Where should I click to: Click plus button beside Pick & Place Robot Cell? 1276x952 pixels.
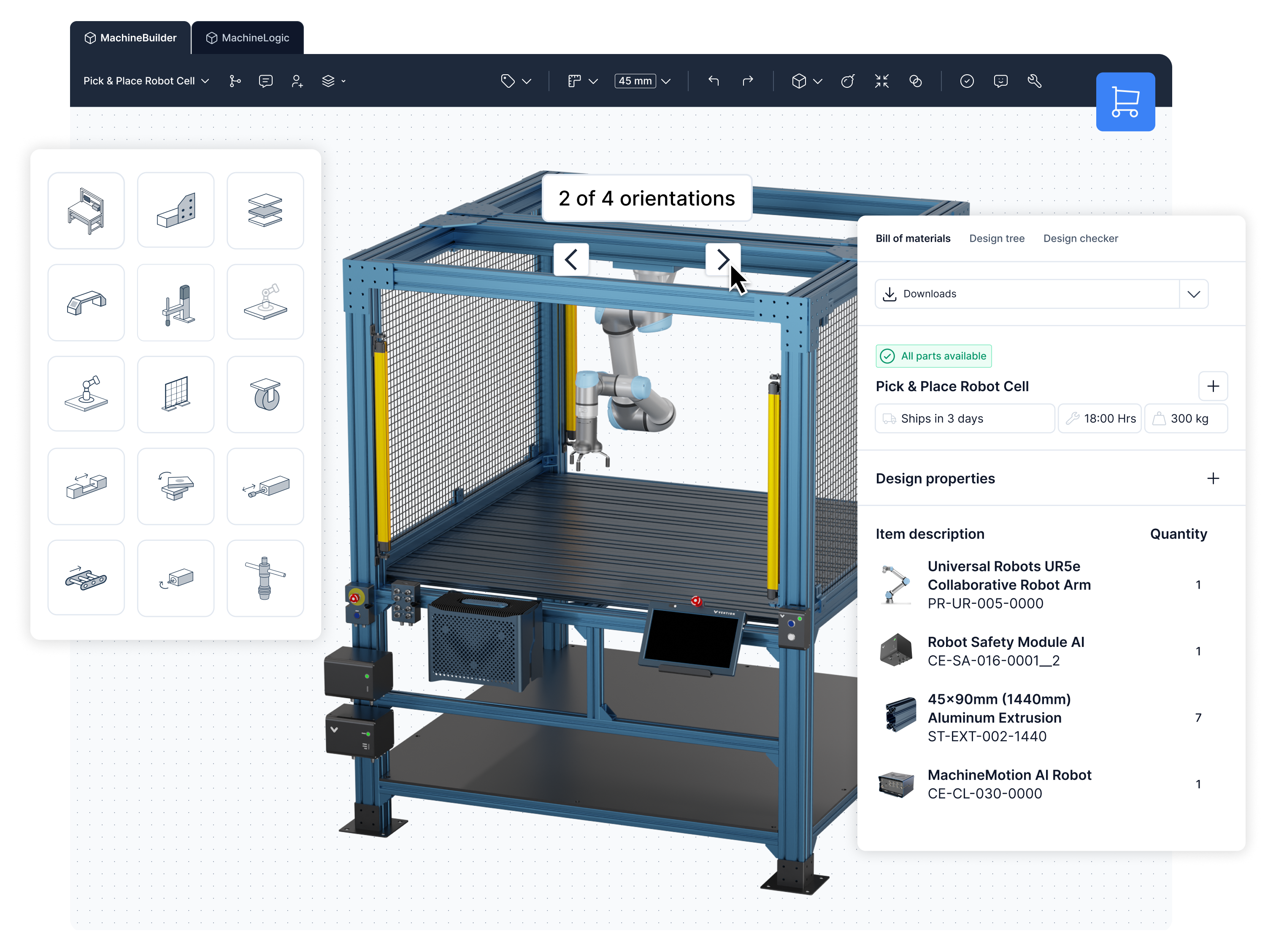(x=1213, y=386)
